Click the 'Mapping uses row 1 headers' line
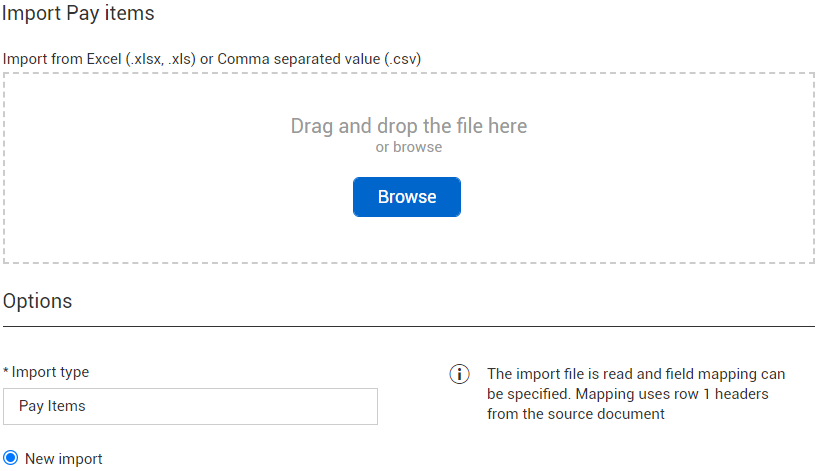819x471 pixels. 672,394
